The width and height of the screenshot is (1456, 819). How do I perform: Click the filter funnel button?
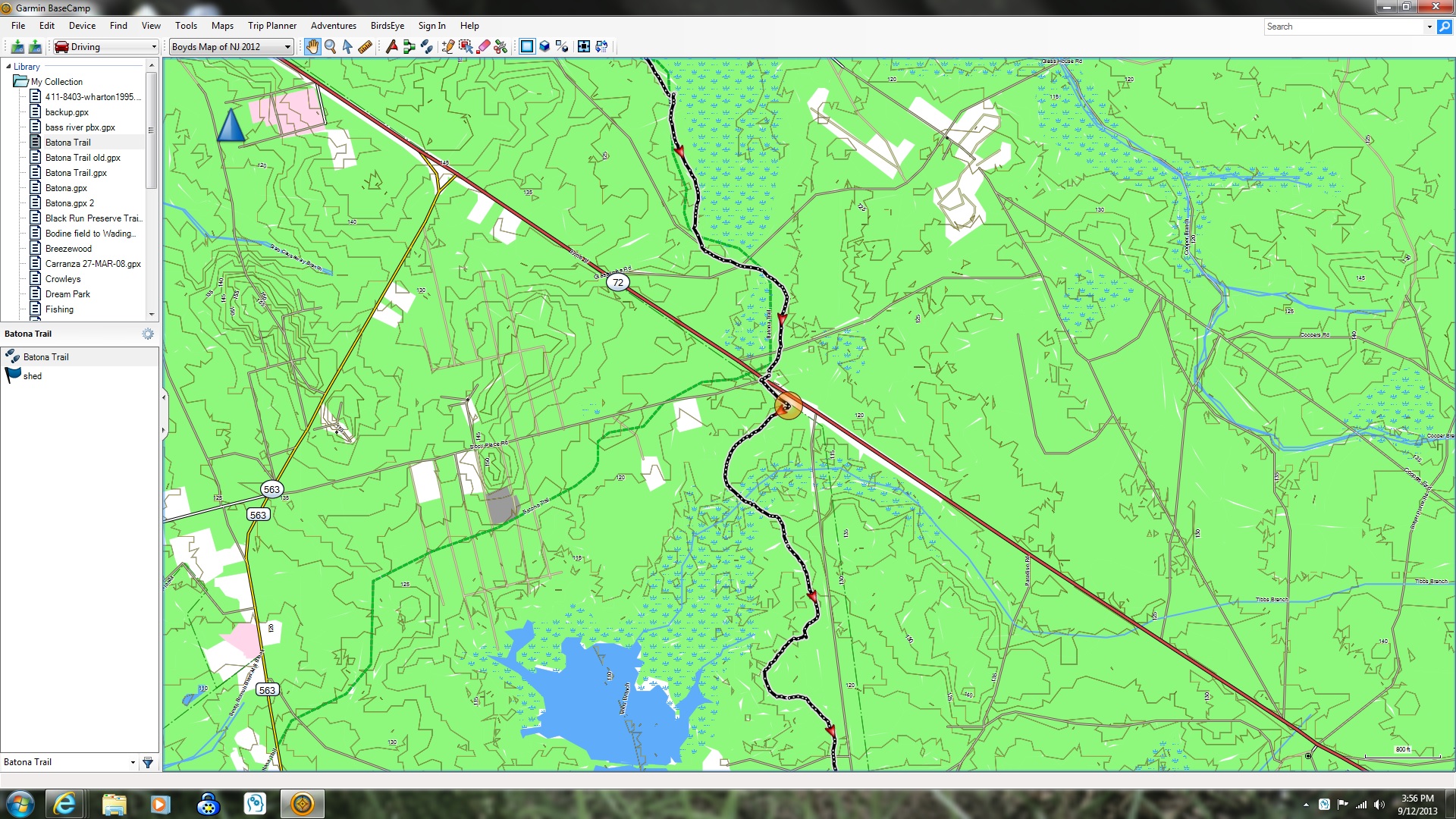coord(148,763)
